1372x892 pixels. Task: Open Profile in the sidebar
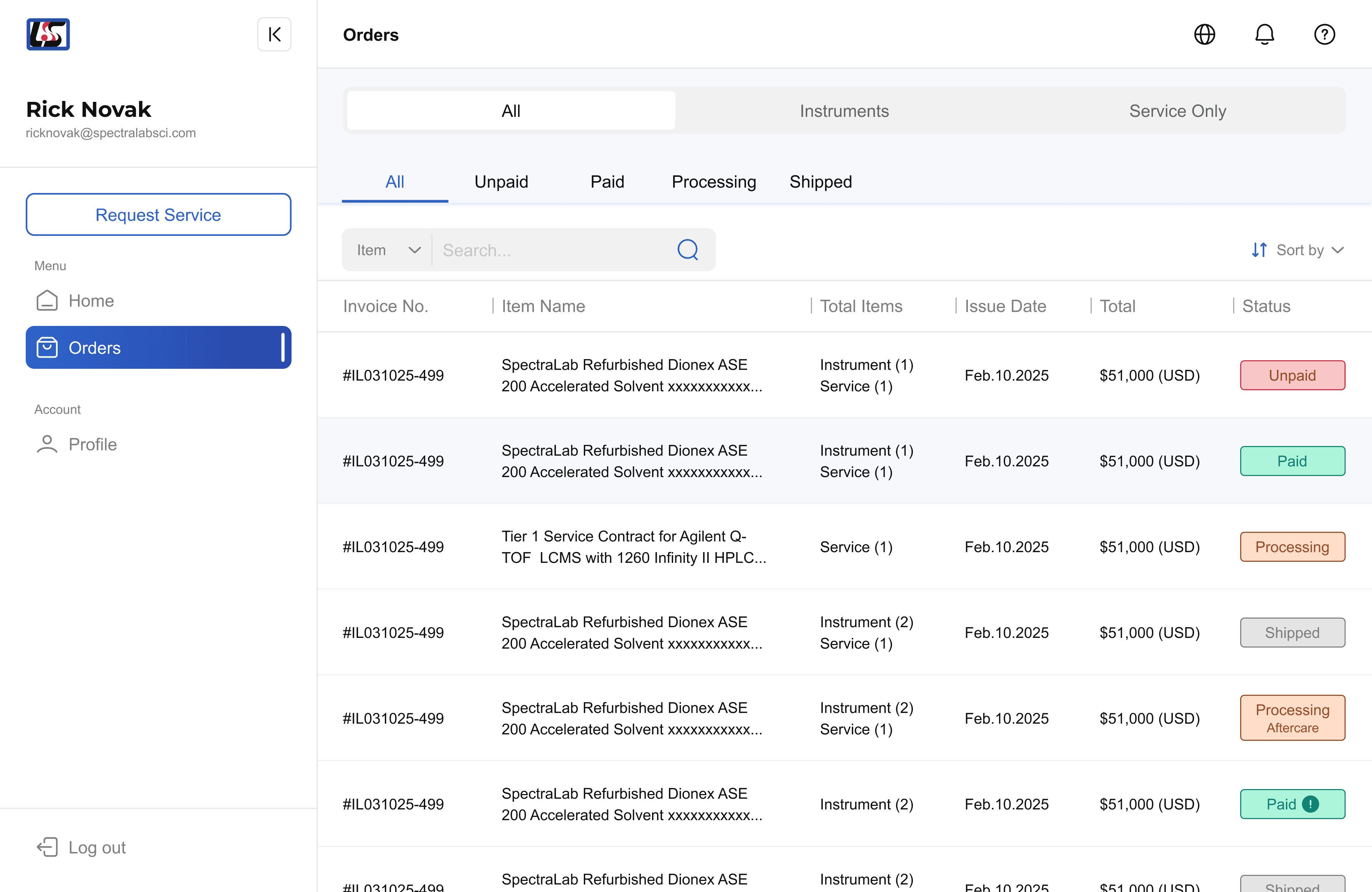coord(92,445)
